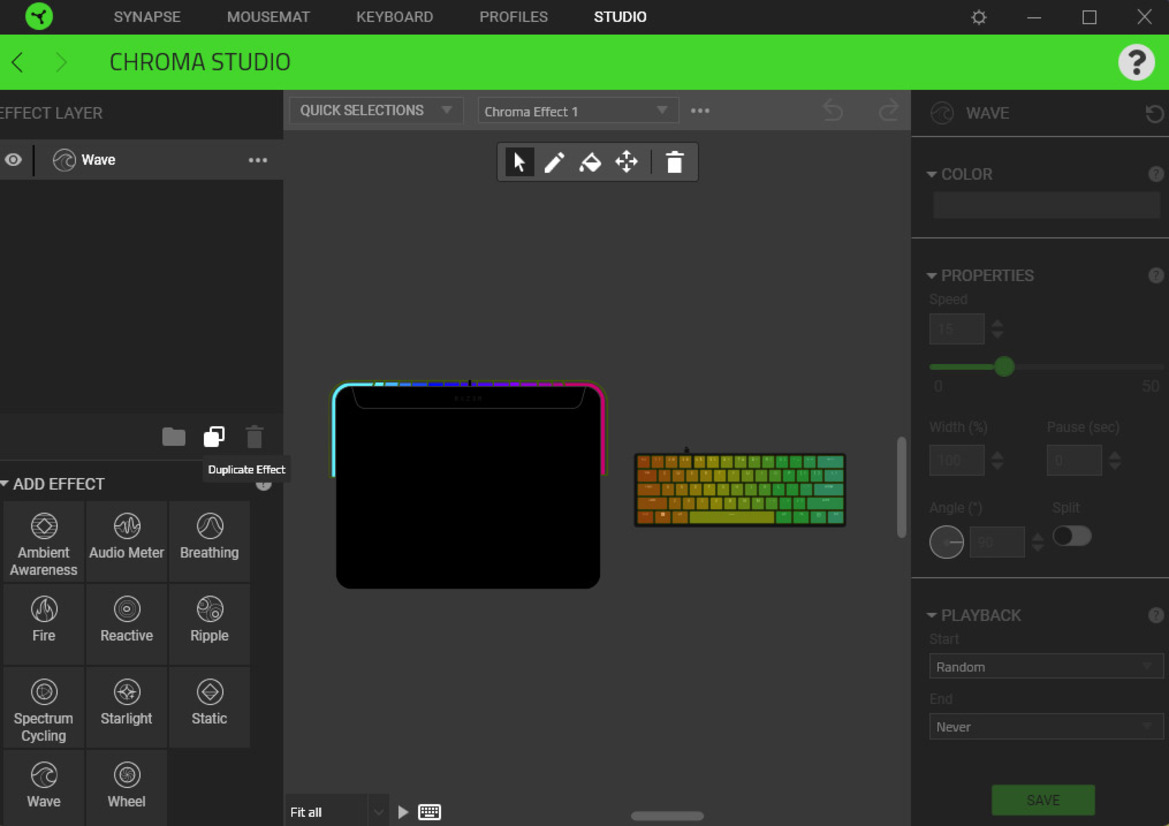Add Spectrum Cycling effect
The width and height of the screenshot is (1169, 826).
click(44, 708)
